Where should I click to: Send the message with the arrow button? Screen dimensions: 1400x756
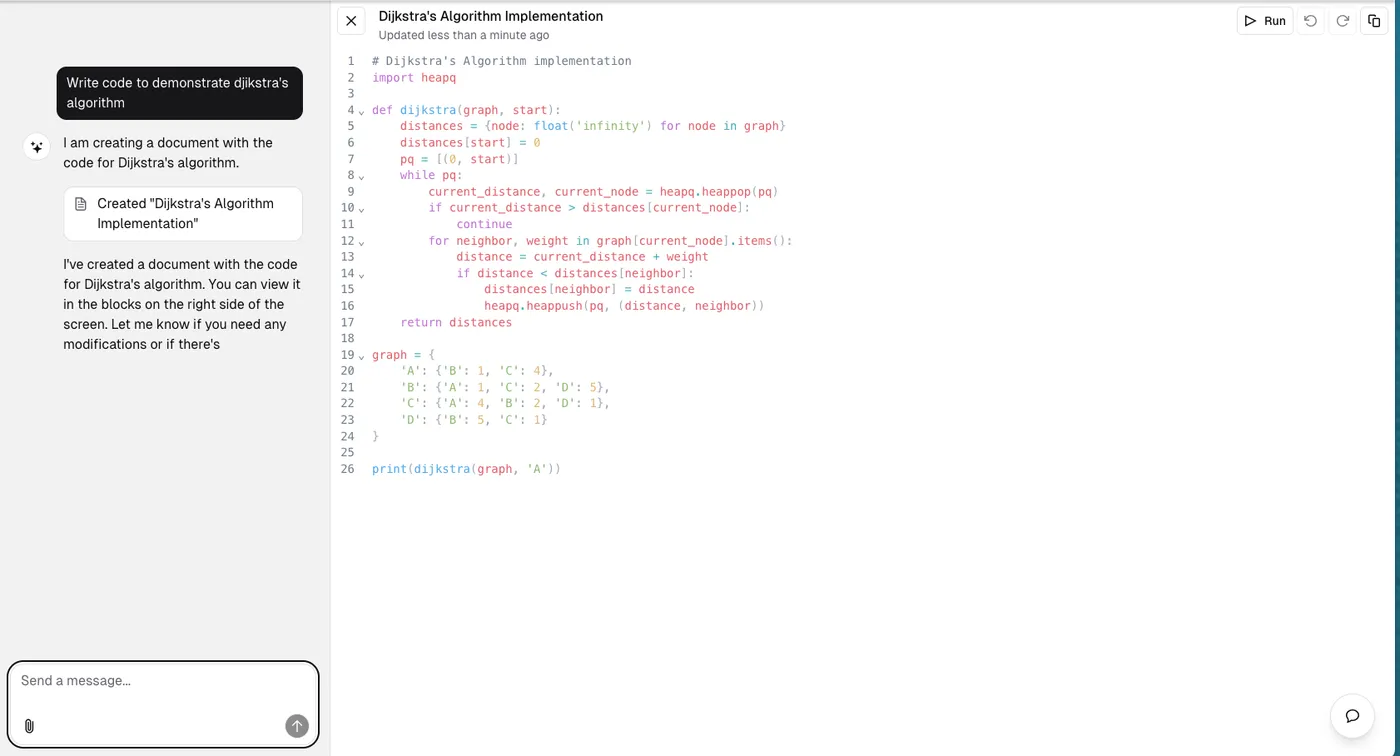click(297, 726)
